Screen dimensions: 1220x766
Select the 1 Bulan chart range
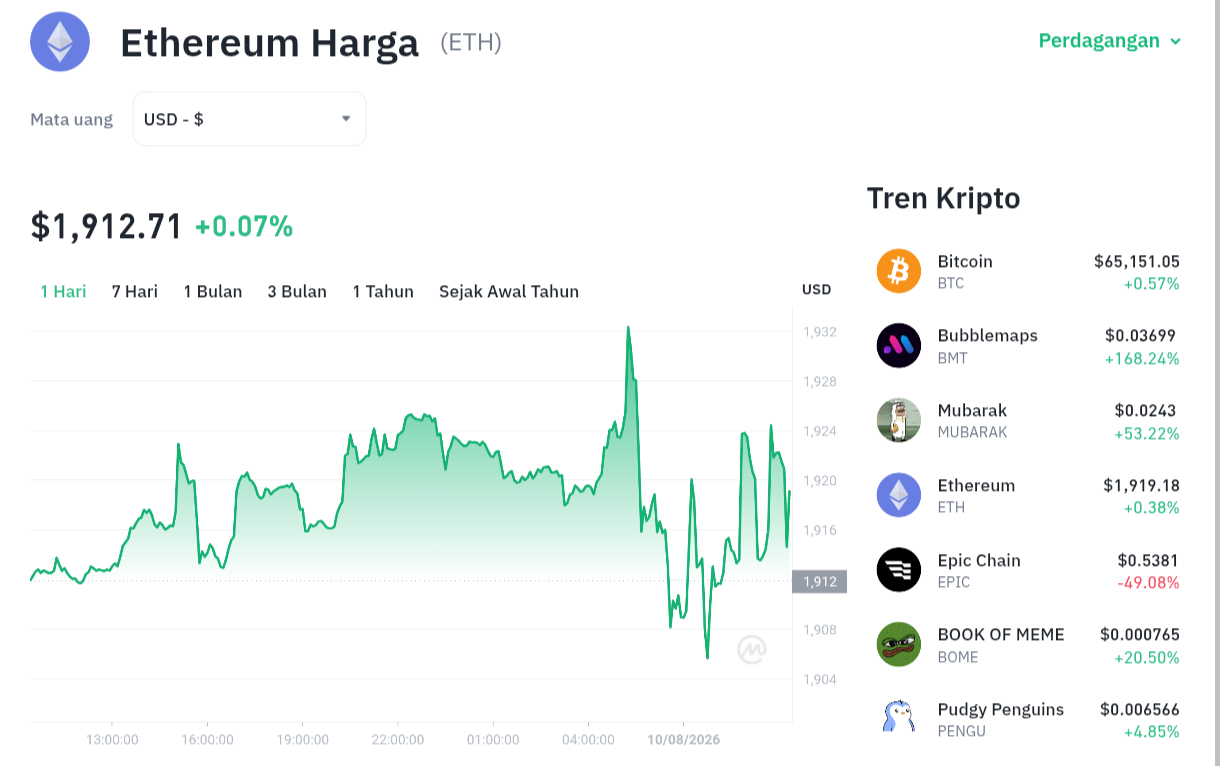point(213,291)
